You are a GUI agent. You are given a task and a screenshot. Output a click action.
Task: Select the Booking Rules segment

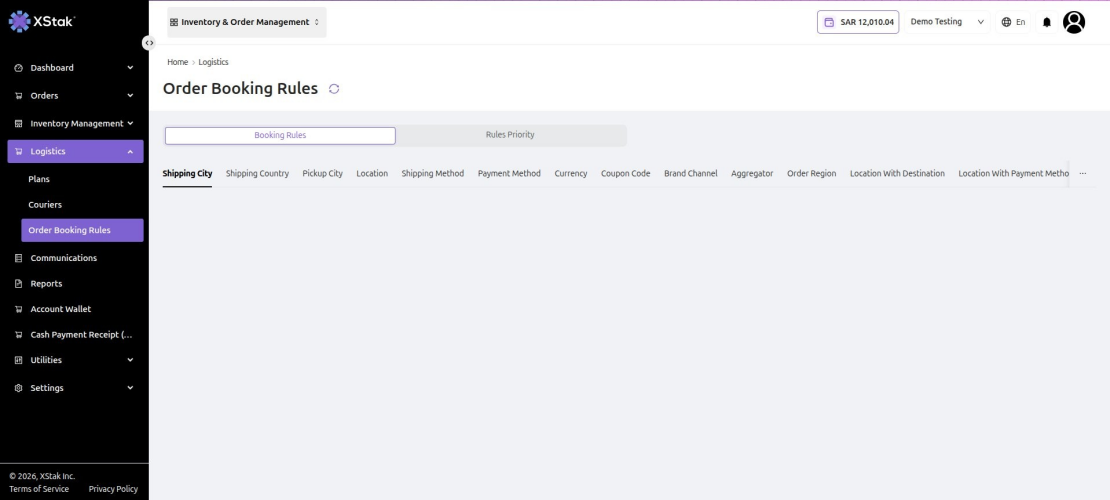pos(280,135)
